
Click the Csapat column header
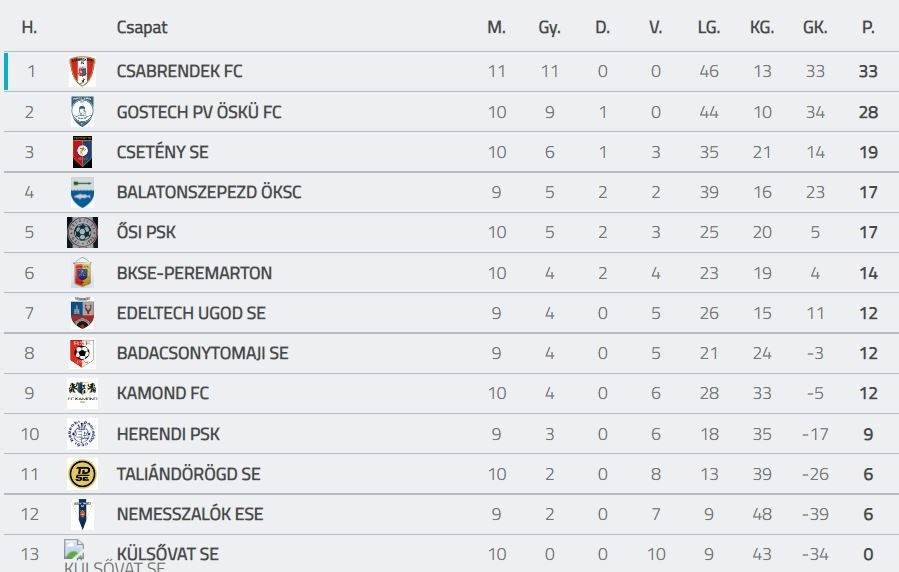coord(142,28)
